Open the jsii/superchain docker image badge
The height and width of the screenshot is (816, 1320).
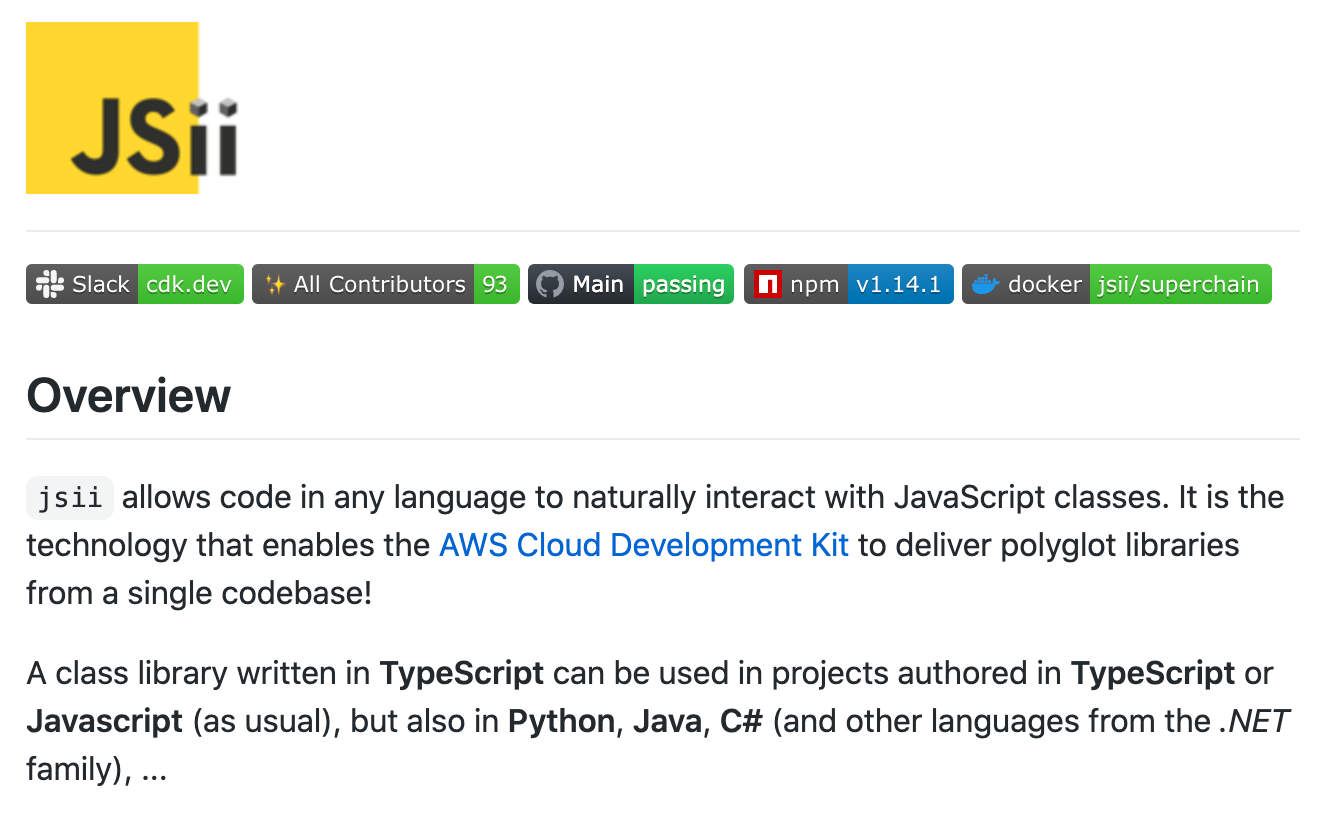click(x=1180, y=284)
